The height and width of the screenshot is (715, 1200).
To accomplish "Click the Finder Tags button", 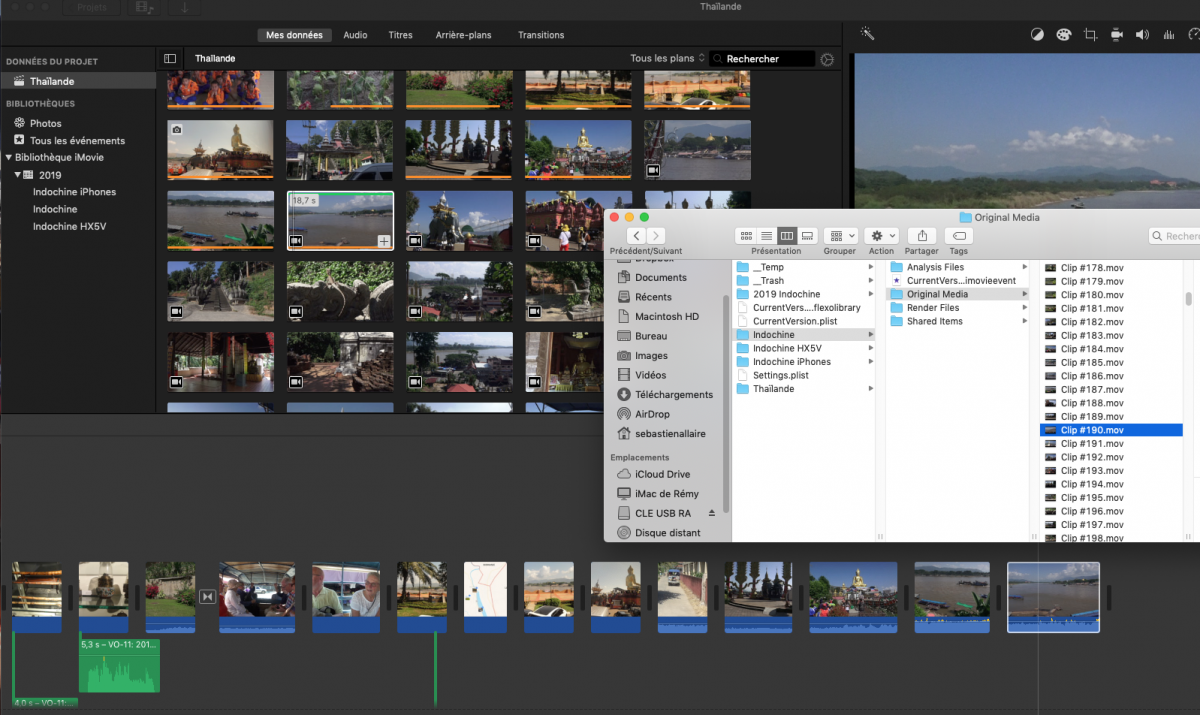I will click(x=958, y=236).
